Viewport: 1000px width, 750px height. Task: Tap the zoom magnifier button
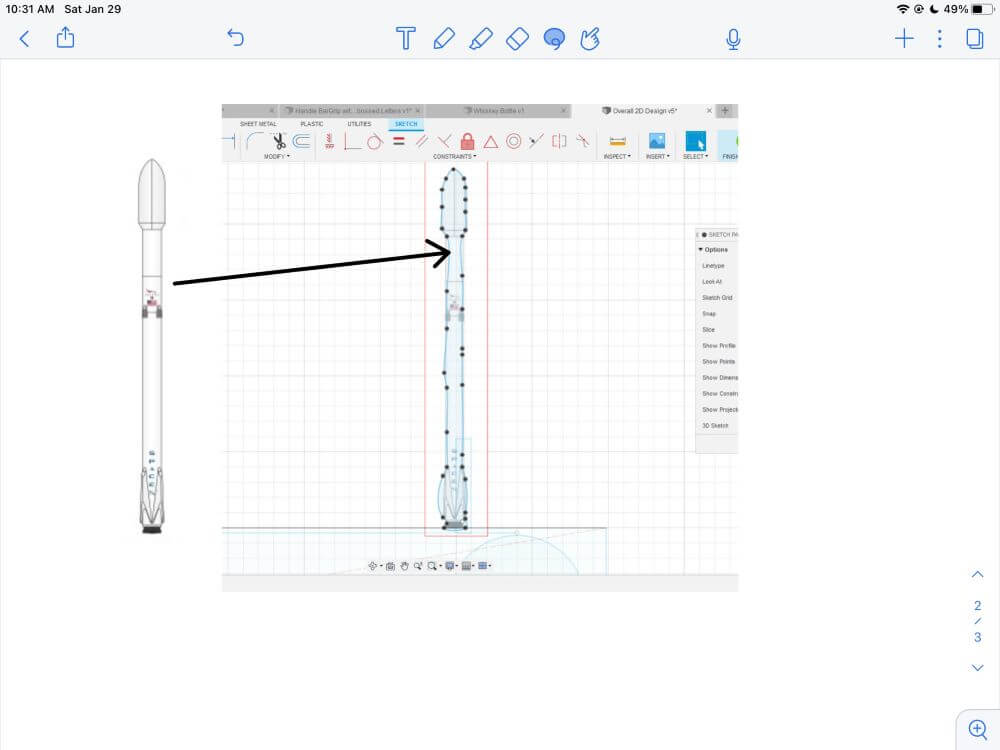pos(978,729)
